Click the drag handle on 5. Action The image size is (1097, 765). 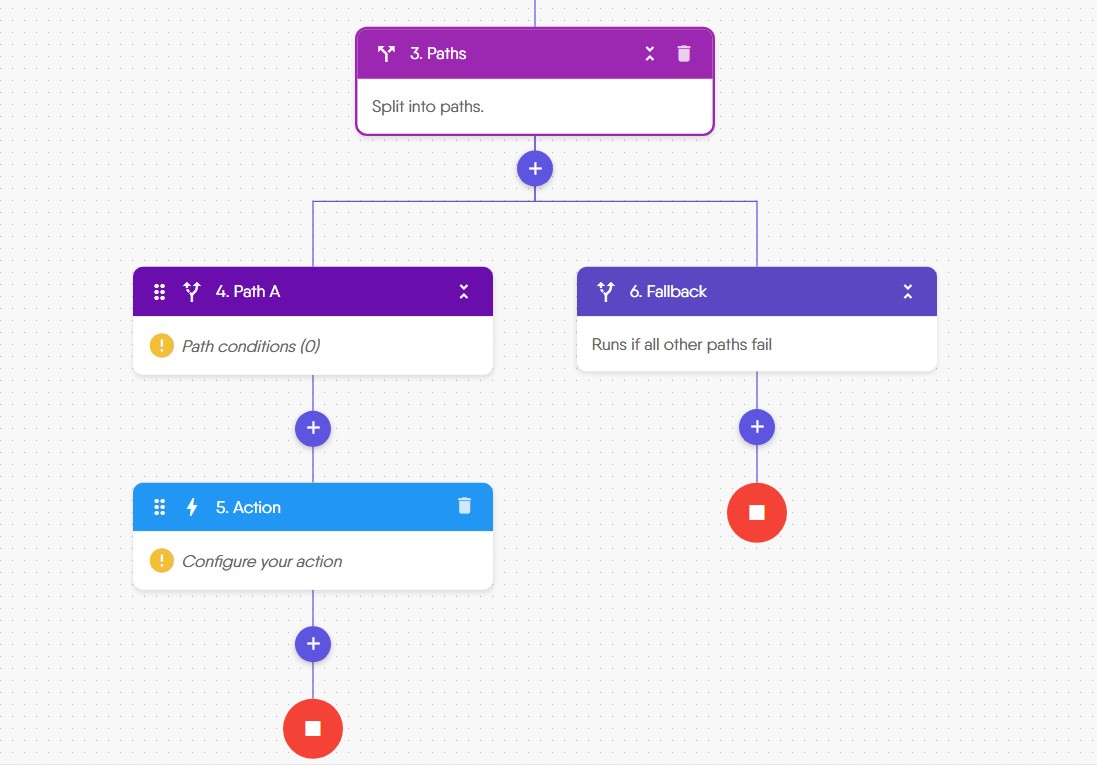pos(159,508)
